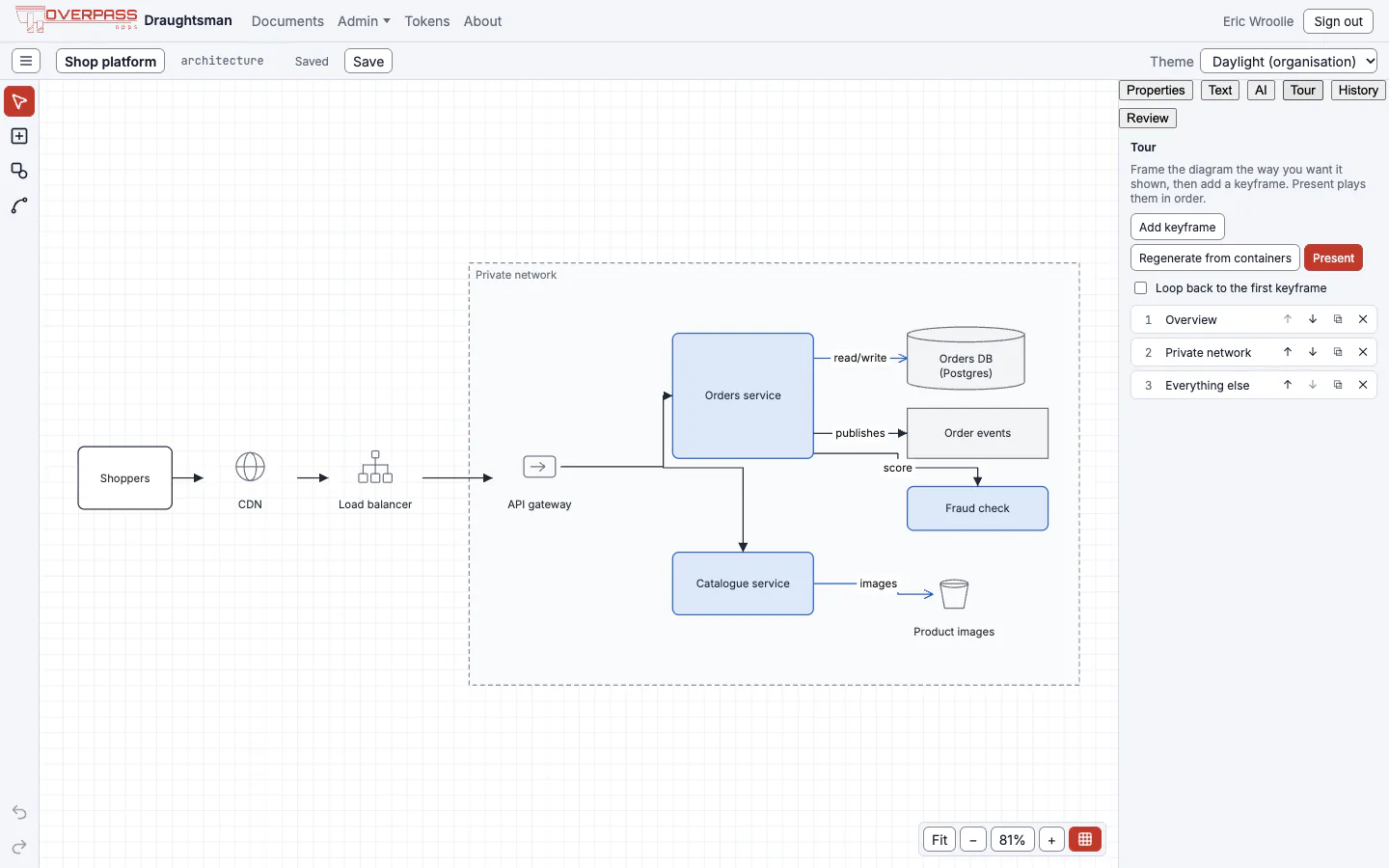Screen dimensions: 1389x868
Task: Open the Documents page
Action: [x=287, y=21]
